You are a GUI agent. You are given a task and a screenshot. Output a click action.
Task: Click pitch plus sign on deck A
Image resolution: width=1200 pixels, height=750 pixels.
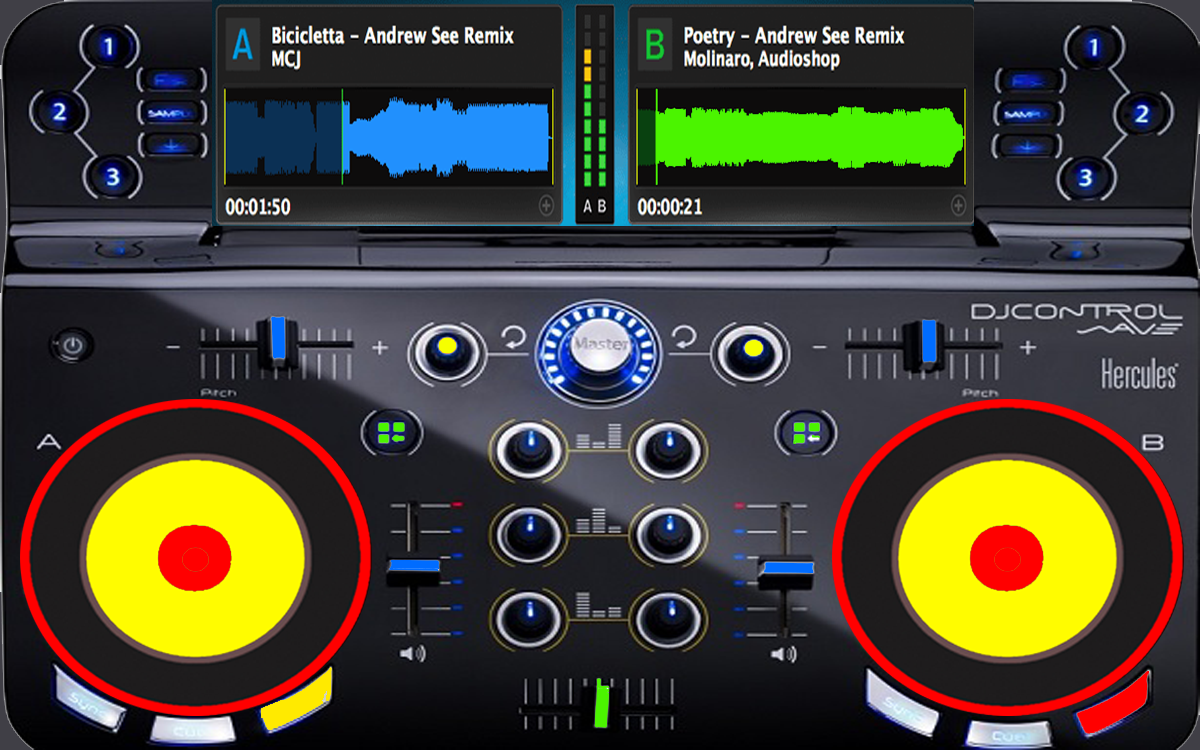[379, 348]
